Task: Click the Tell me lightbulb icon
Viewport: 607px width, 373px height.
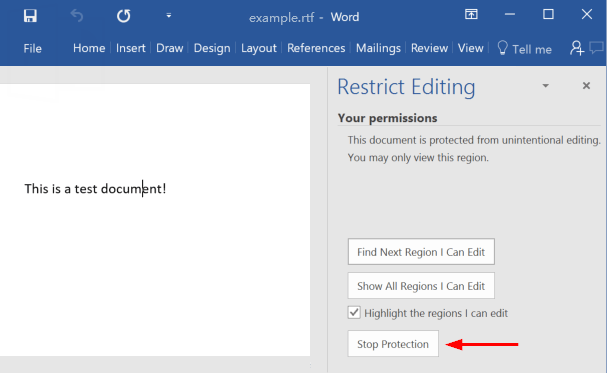Action: 502,48
